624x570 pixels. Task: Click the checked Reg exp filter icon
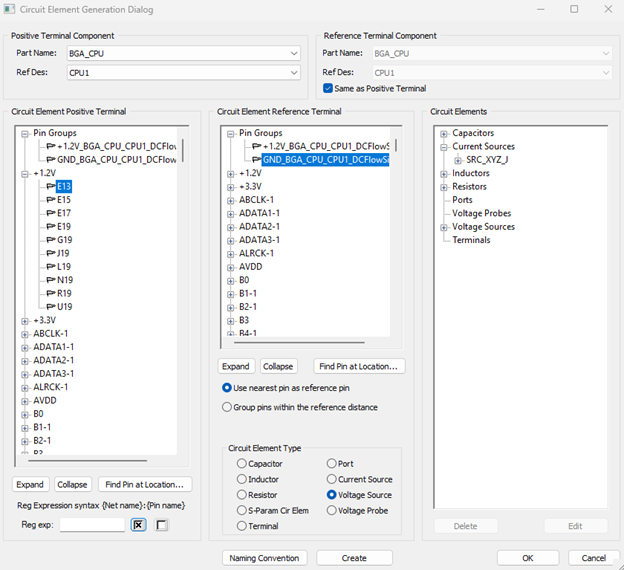tap(139, 525)
